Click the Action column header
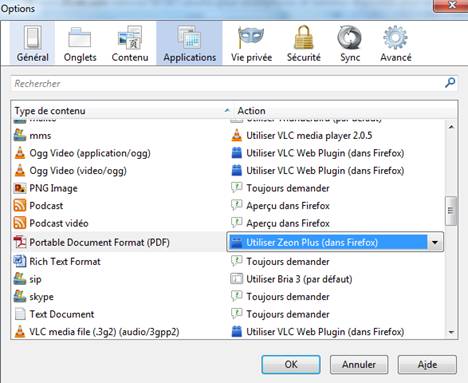This screenshot has height=383, width=468. (x=345, y=111)
